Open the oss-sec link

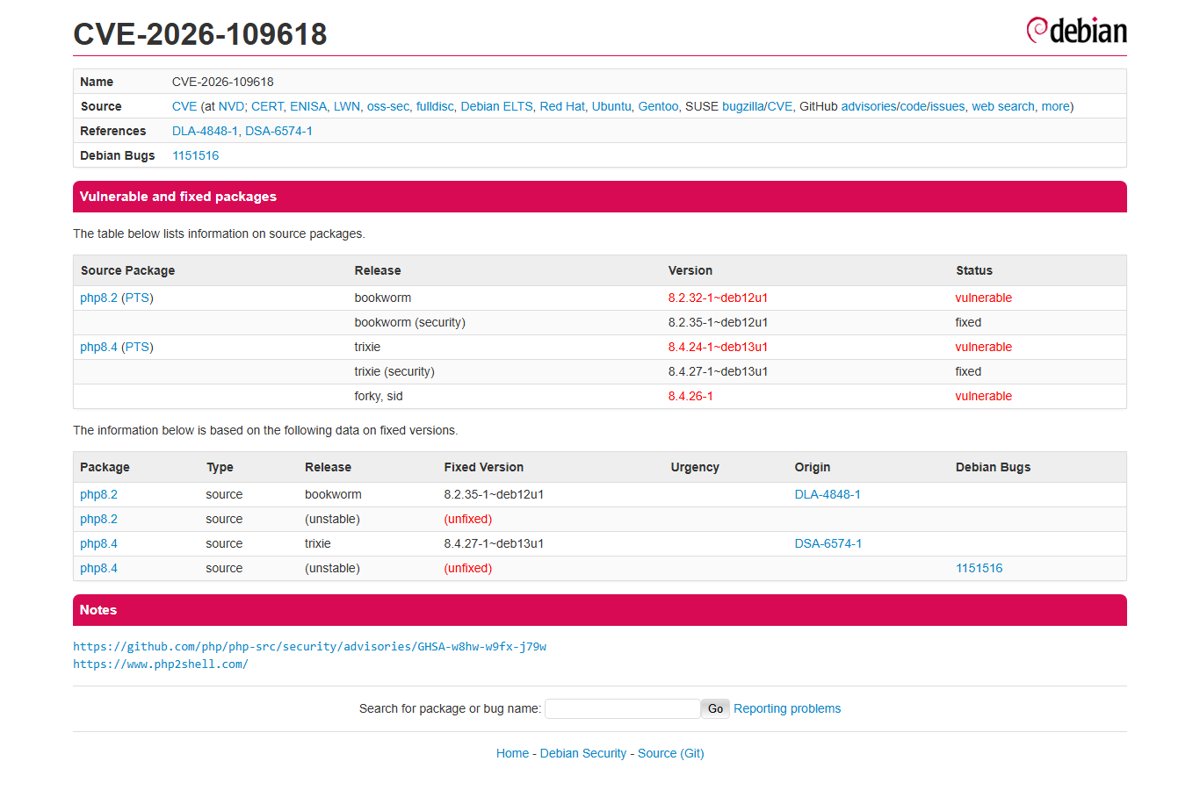tap(388, 106)
